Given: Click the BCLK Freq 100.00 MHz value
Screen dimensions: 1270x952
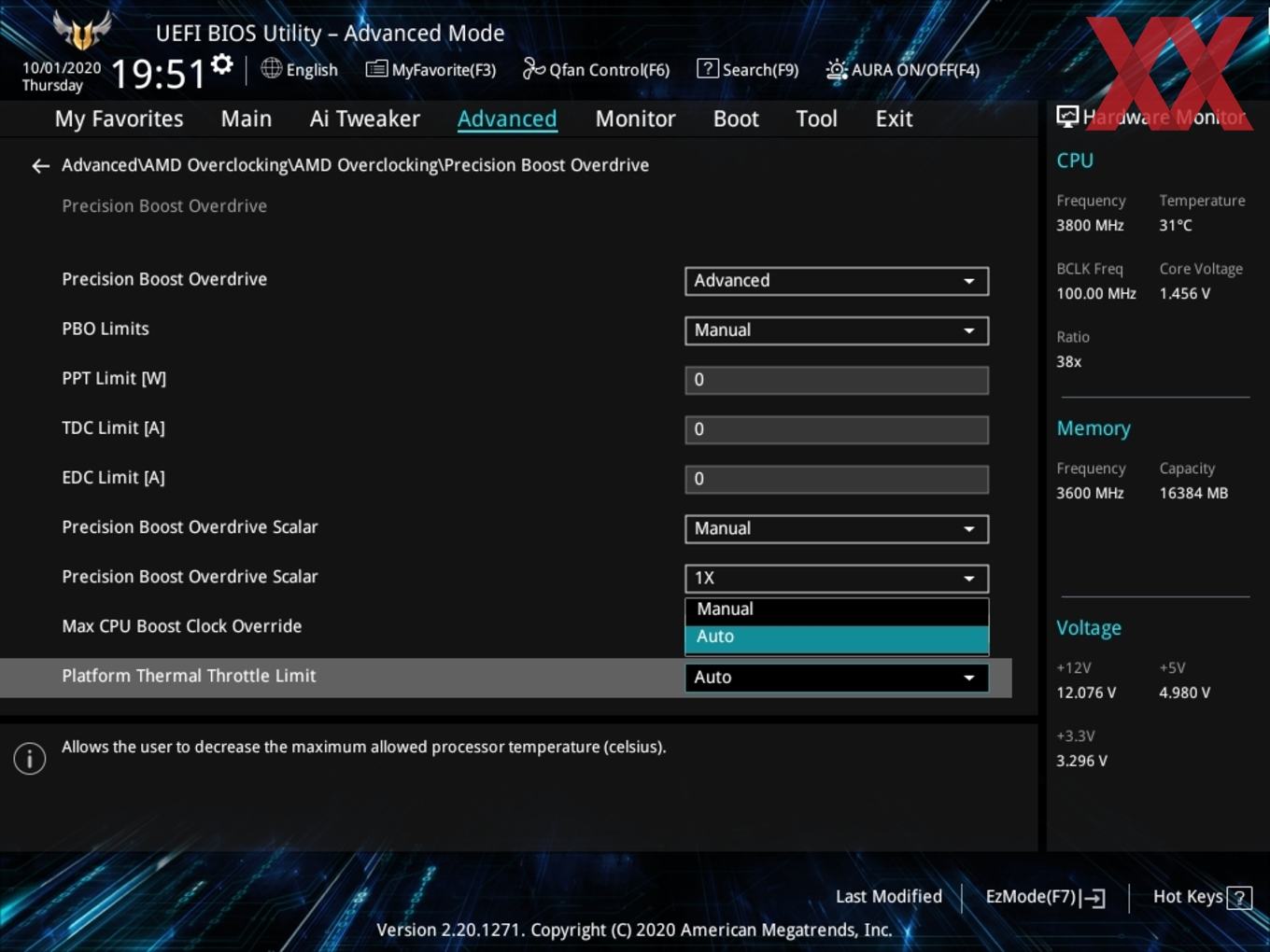Looking at the screenshot, I should click(x=1096, y=293).
